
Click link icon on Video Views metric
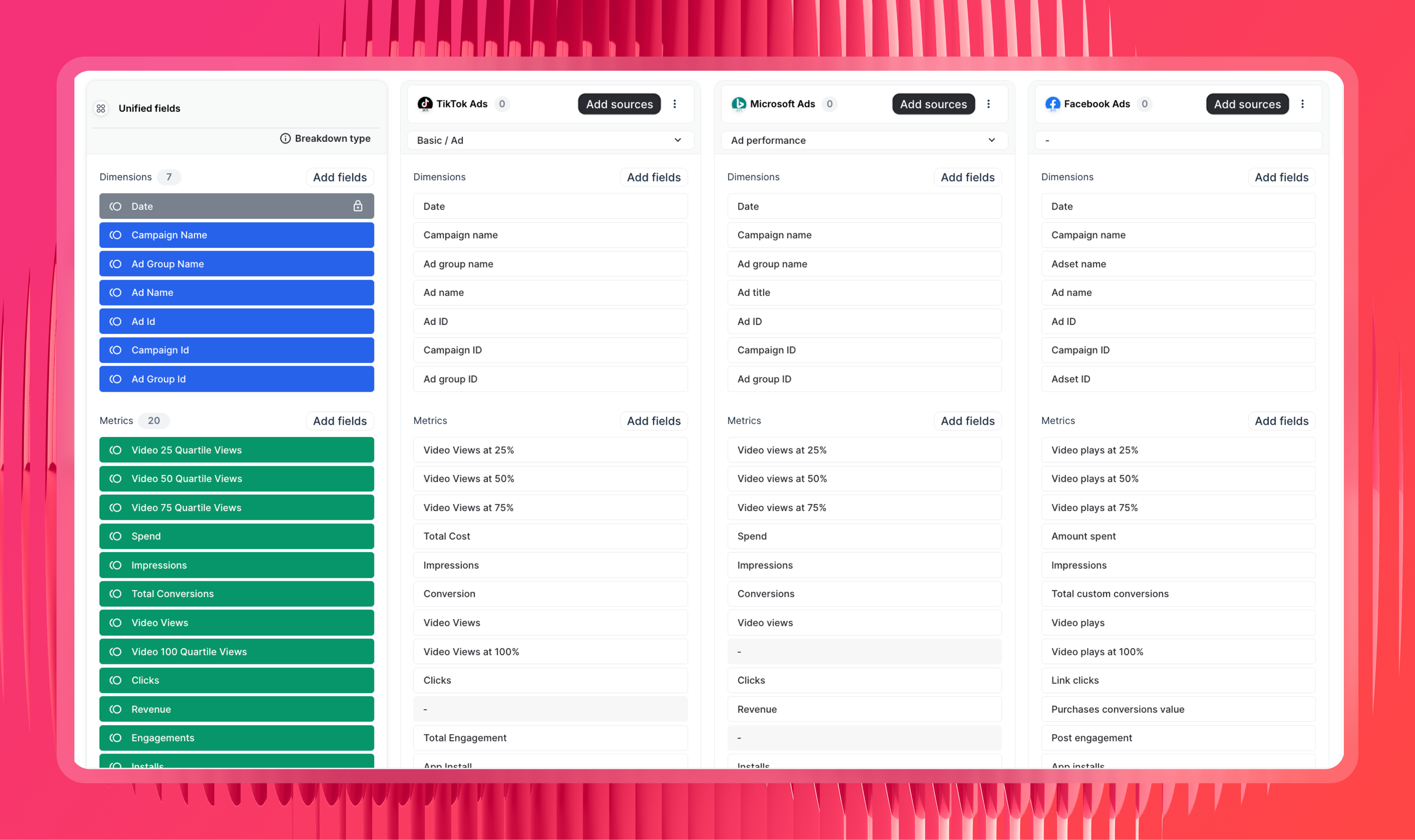[x=116, y=623]
